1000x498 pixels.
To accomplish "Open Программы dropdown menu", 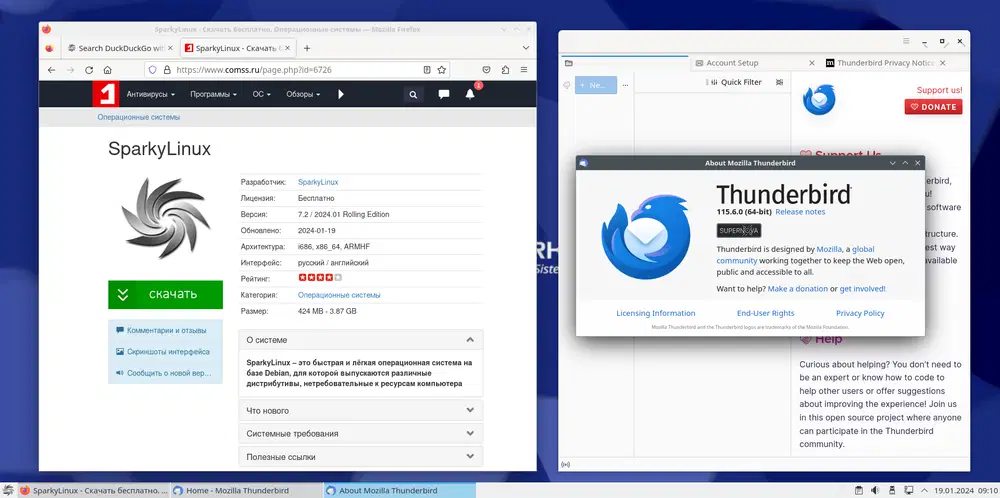I will click(213, 94).
